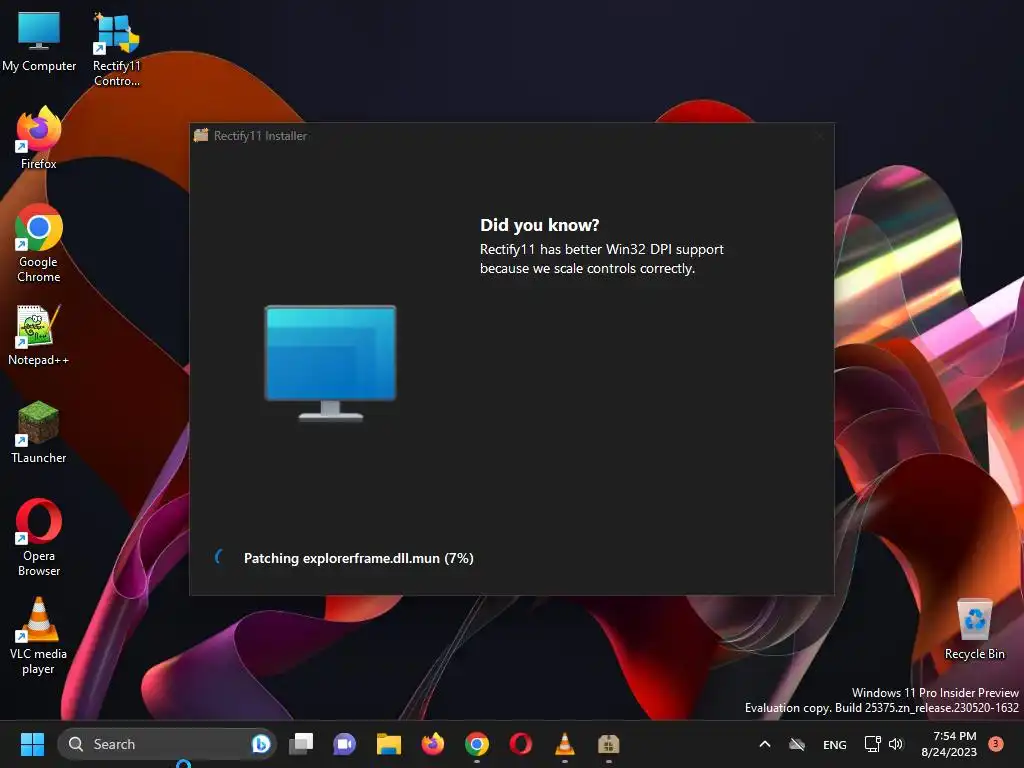1024x768 pixels.
Task: Click the Rectify11 Installer taskbar icon
Action: (609, 744)
